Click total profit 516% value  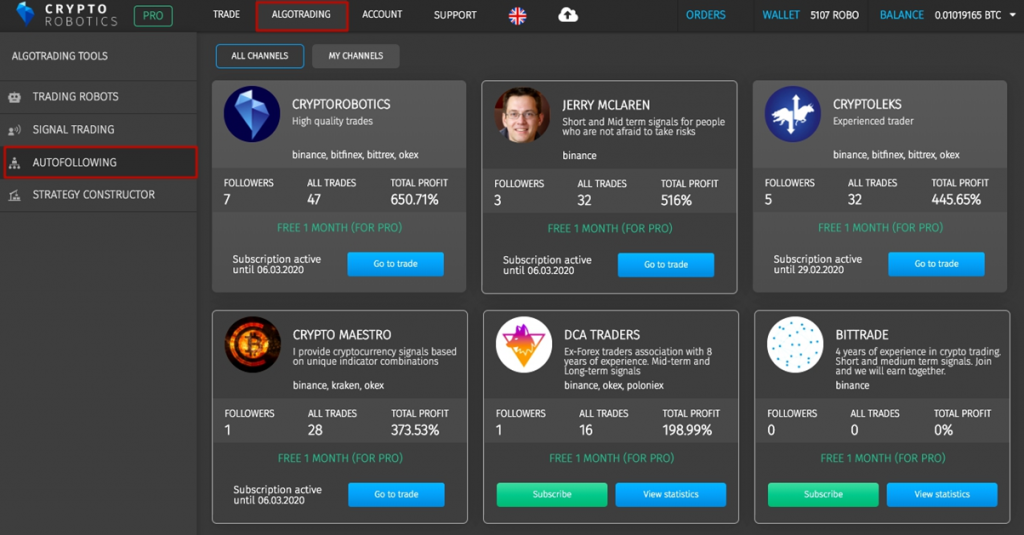(x=676, y=201)
